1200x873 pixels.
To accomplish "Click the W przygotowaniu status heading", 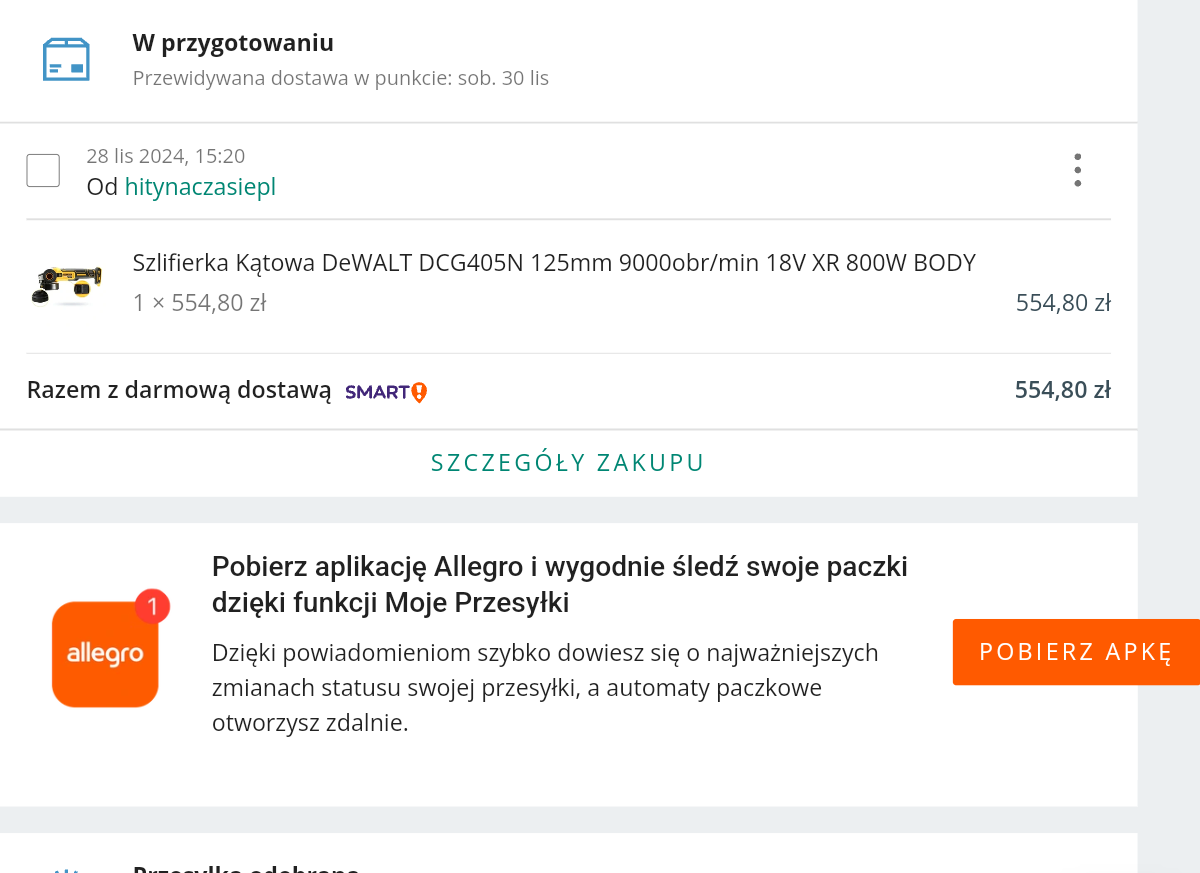I will (233, 43).
